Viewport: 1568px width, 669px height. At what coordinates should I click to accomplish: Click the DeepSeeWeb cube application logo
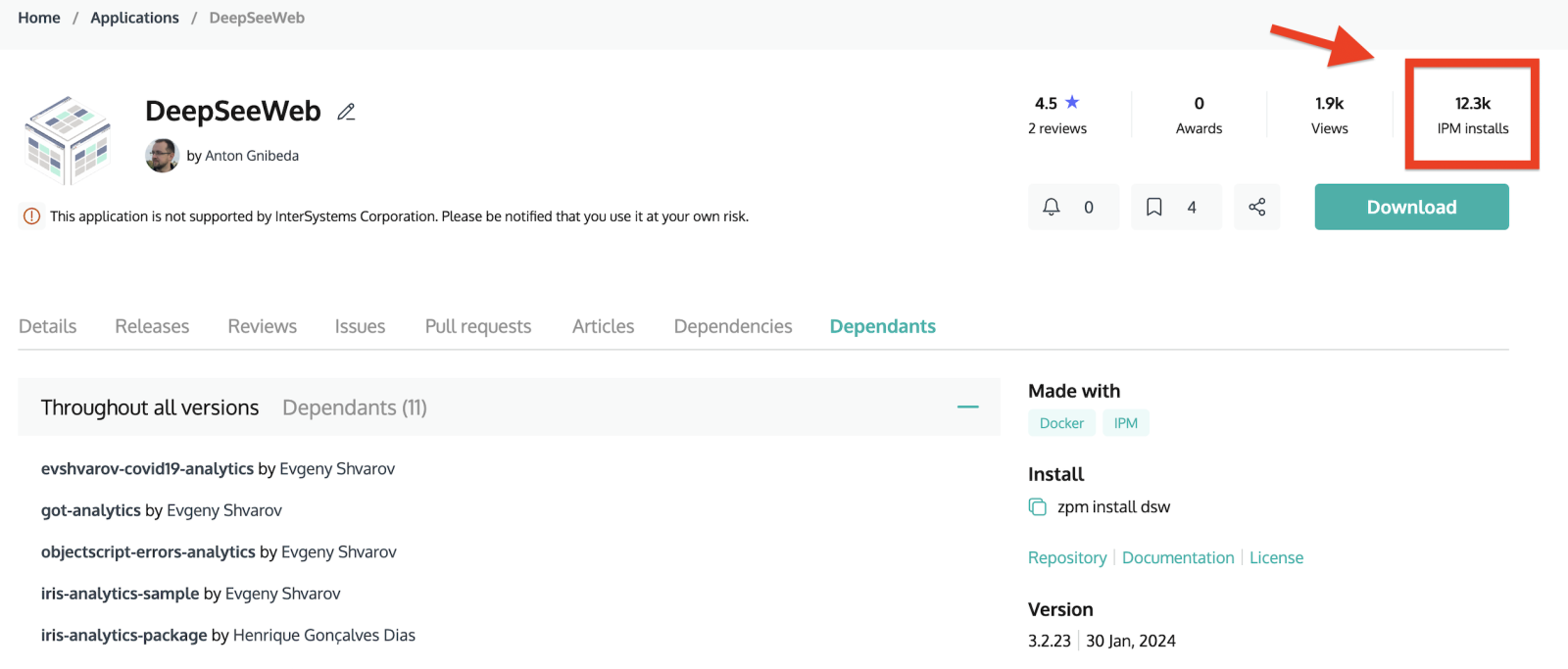point(68,140)
